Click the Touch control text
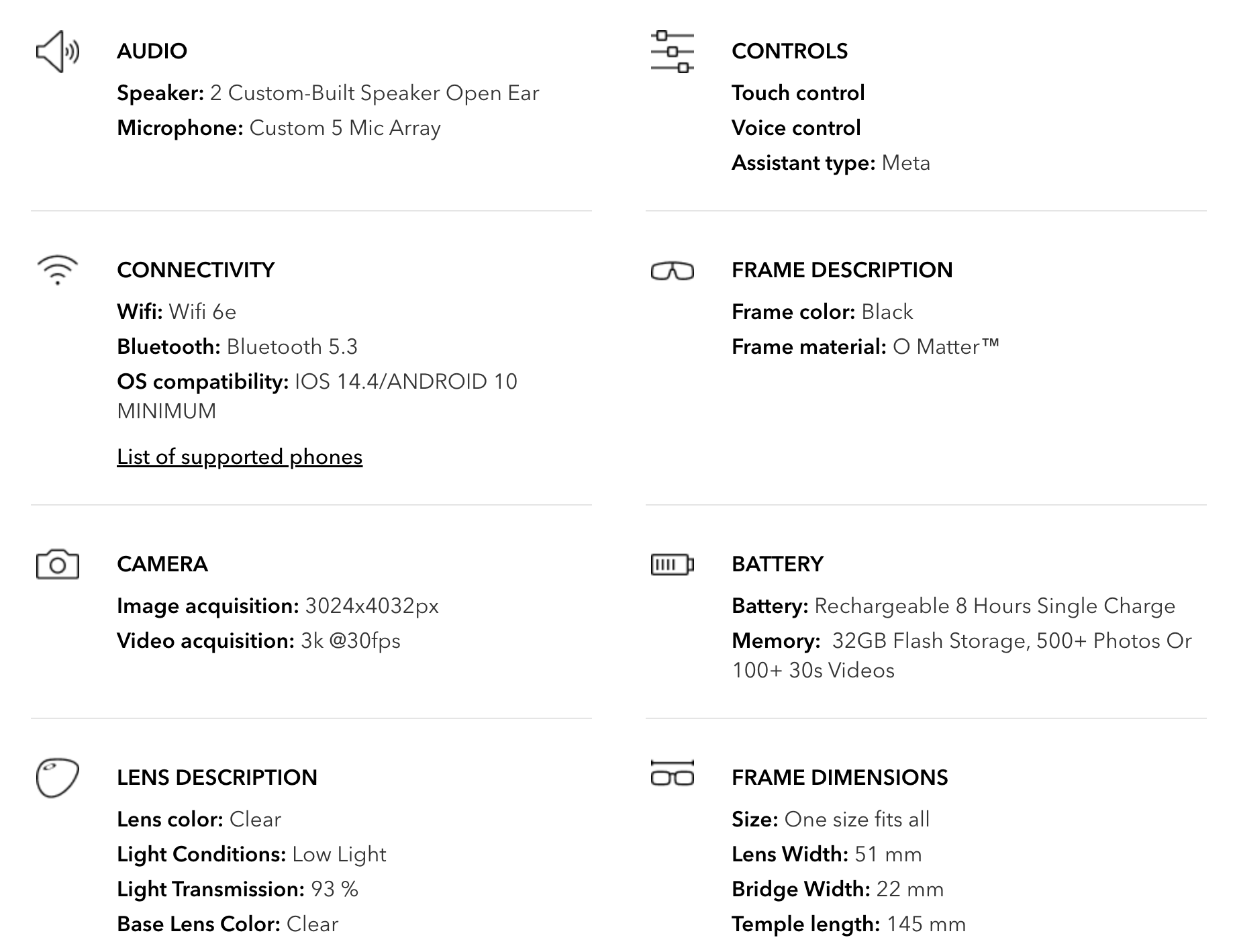This screenshot has height=952, width=1235. coord(798,93)
